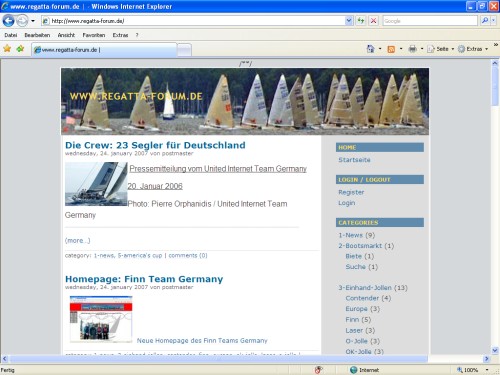Click the (more..) link under first article

click(77, 240)
